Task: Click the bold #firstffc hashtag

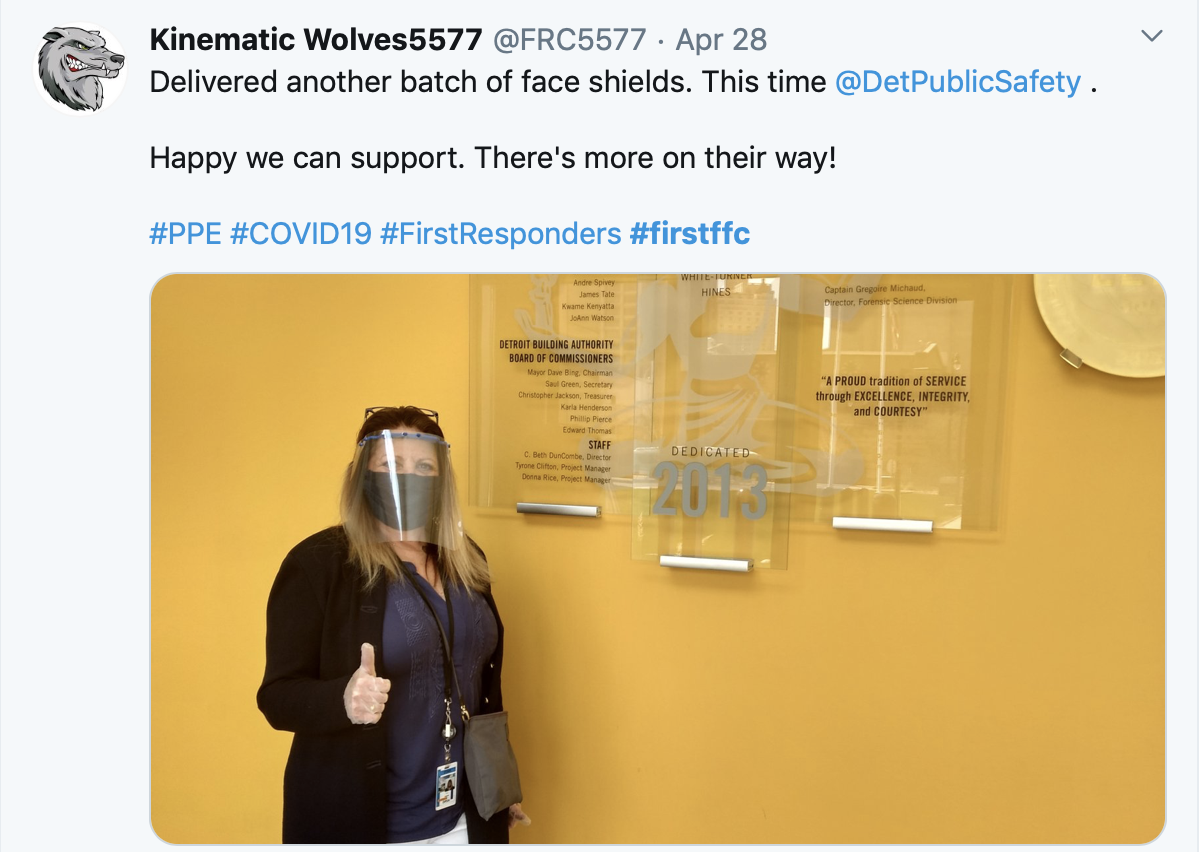Action: click(x=690, y=234)
